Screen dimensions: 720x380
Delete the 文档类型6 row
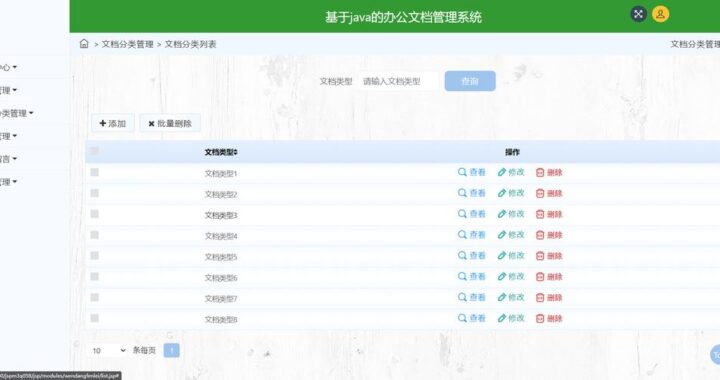pyautogui.click(x=549, y=277)
